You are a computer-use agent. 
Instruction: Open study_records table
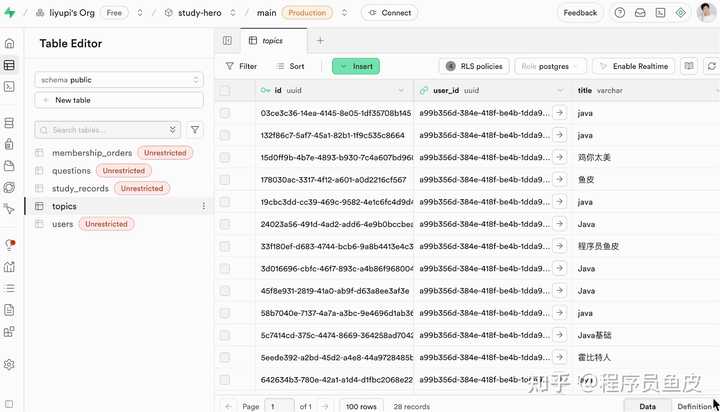(80, 188)
